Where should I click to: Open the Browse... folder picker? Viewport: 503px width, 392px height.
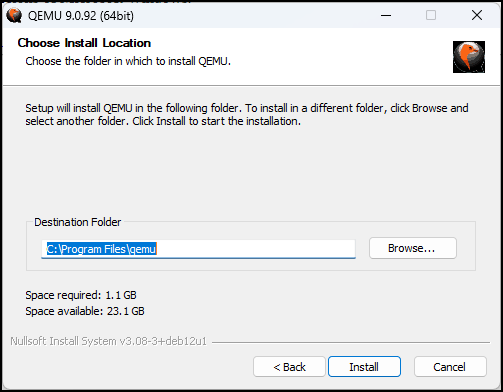pyautogui.click(x=413, y=248)
